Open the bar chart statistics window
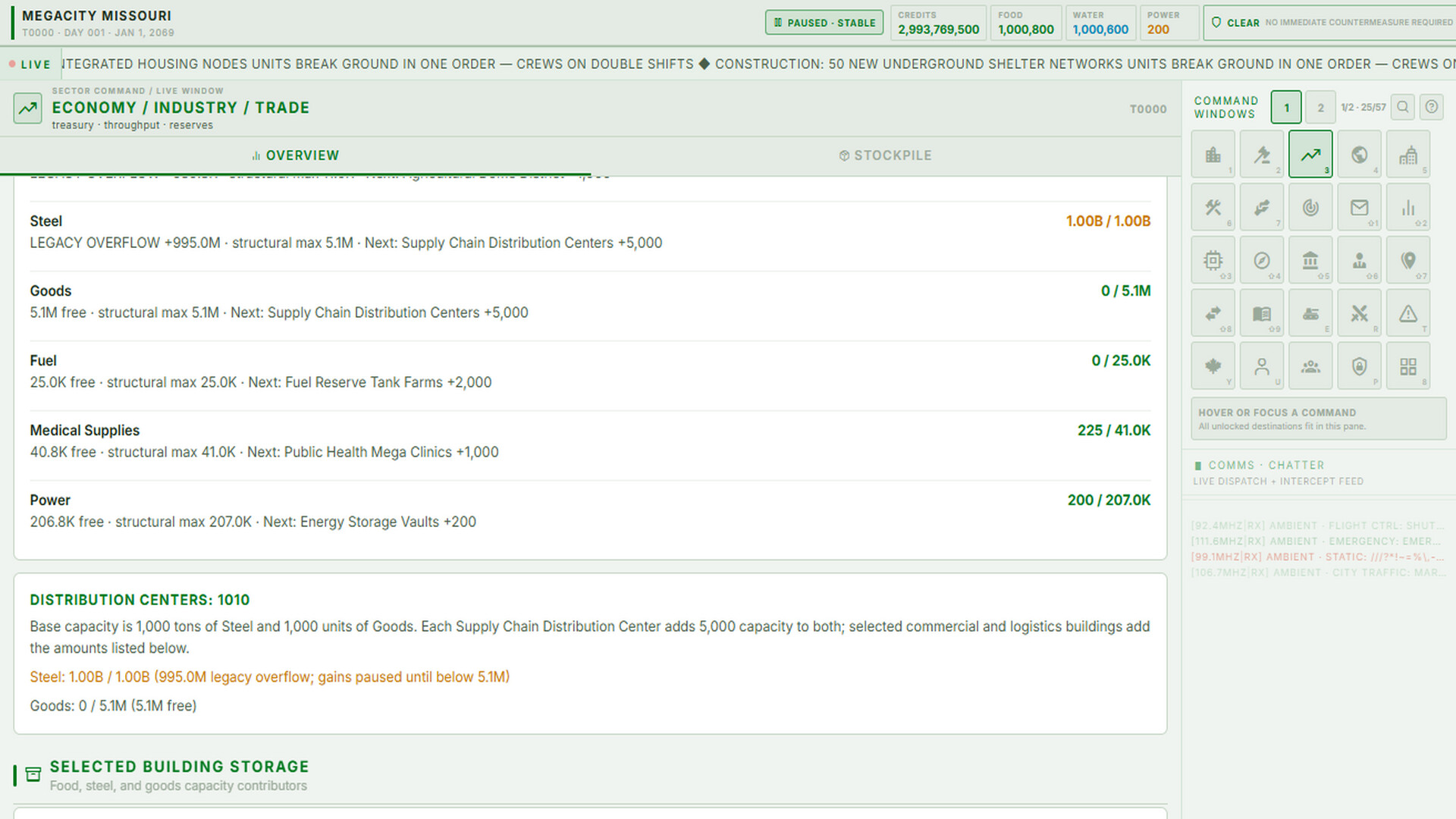1456x819 pixels. (1407, 207)
